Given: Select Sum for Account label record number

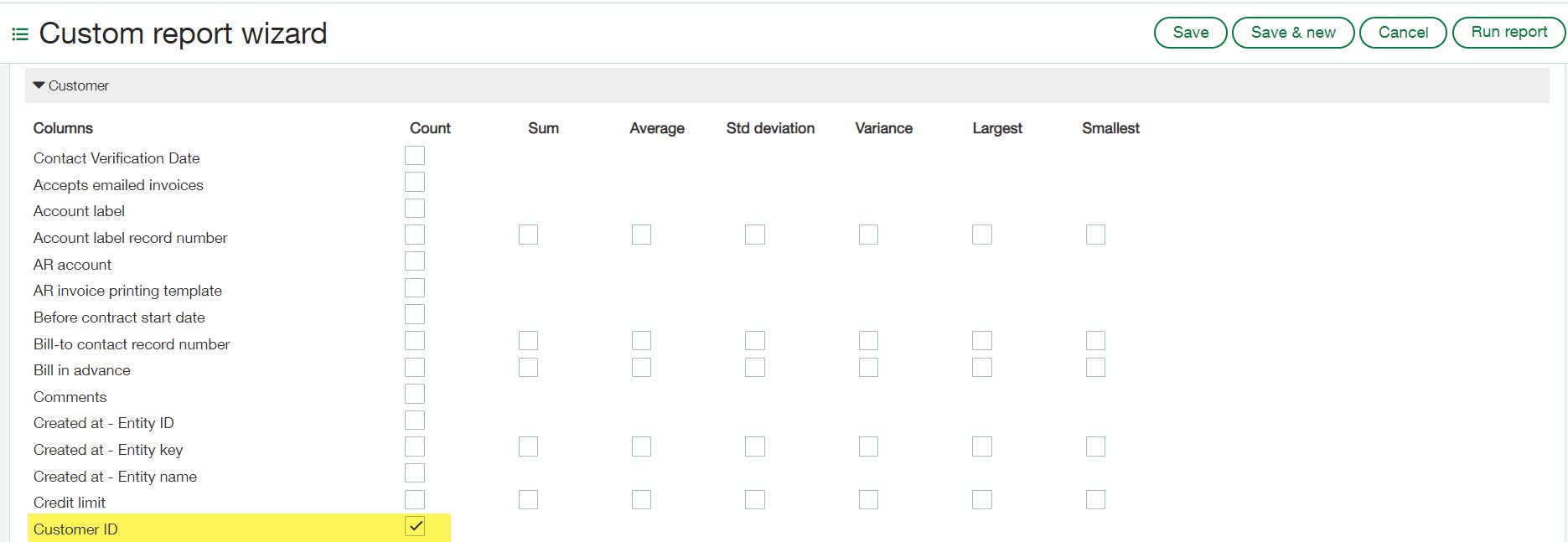Looking at the screenshot, I should tap(528, 235).
